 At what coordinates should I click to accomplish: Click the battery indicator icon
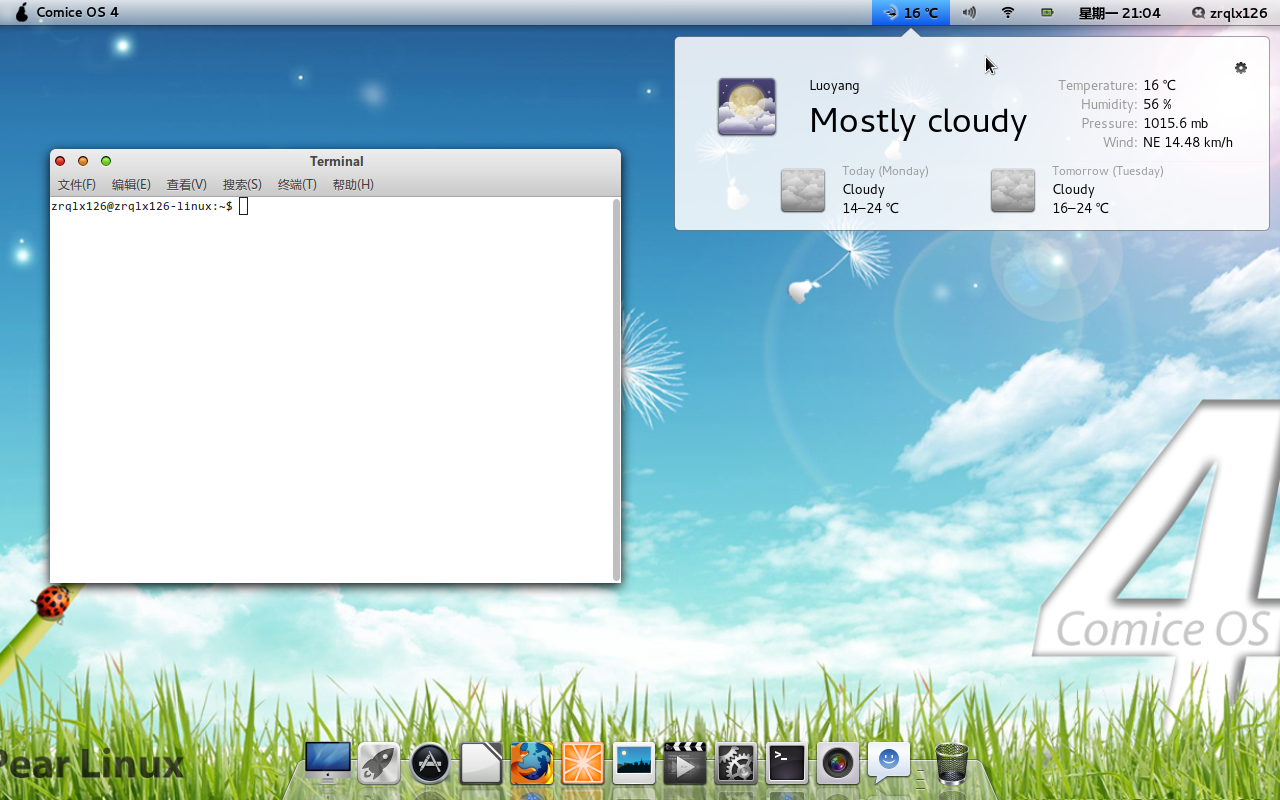(x=1047, y=13)
